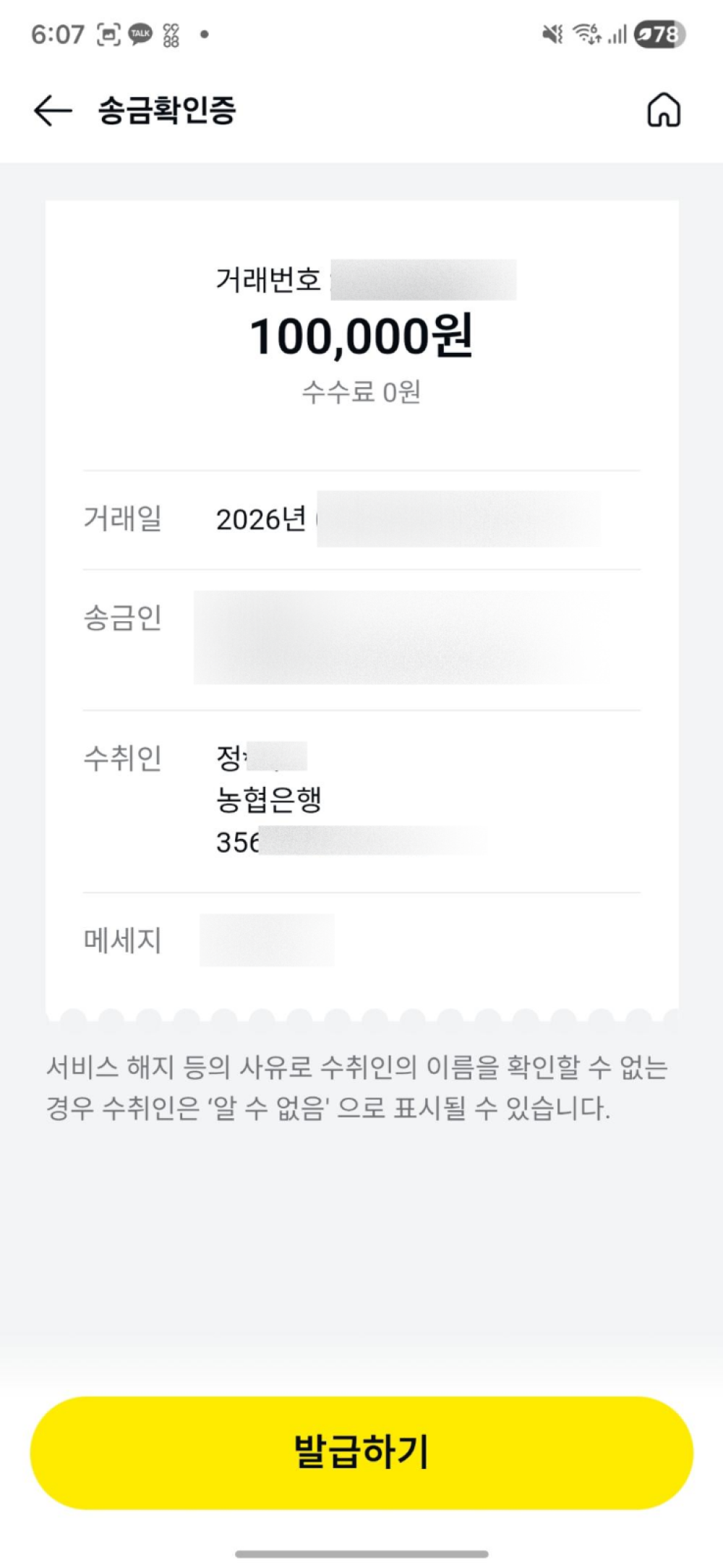Screen dimensions: 723x1568
Task: Go back using the left arrow
Action: [x=52, y=111]
